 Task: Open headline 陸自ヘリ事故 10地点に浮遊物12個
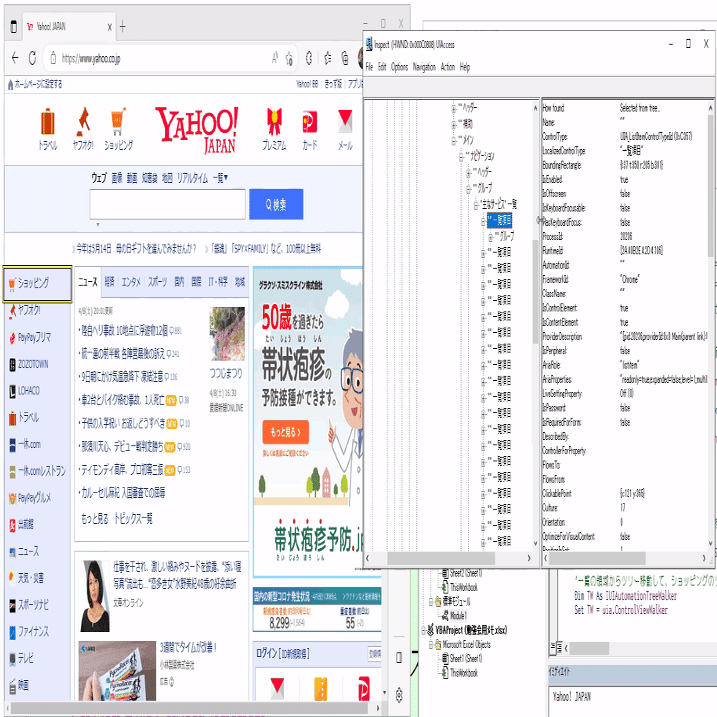click(125, 330)
